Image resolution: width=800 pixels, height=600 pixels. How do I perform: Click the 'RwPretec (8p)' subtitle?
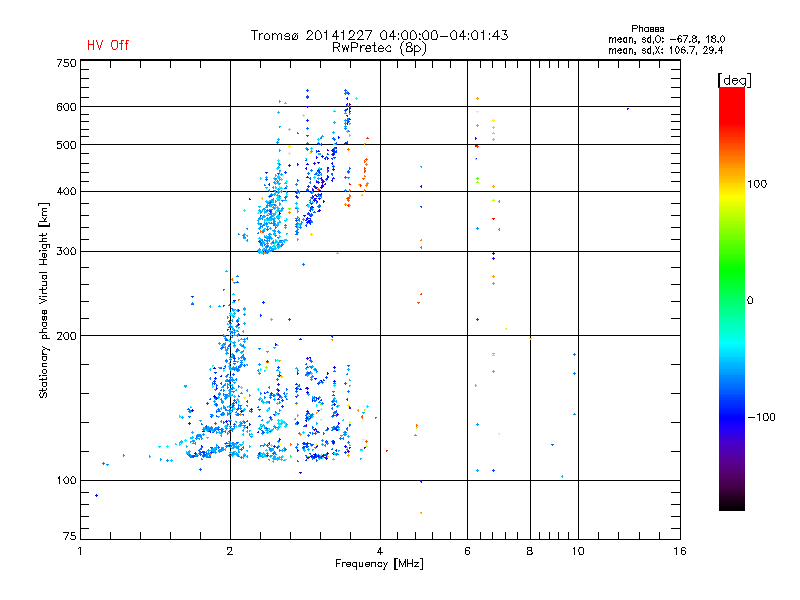pos(379,48)
